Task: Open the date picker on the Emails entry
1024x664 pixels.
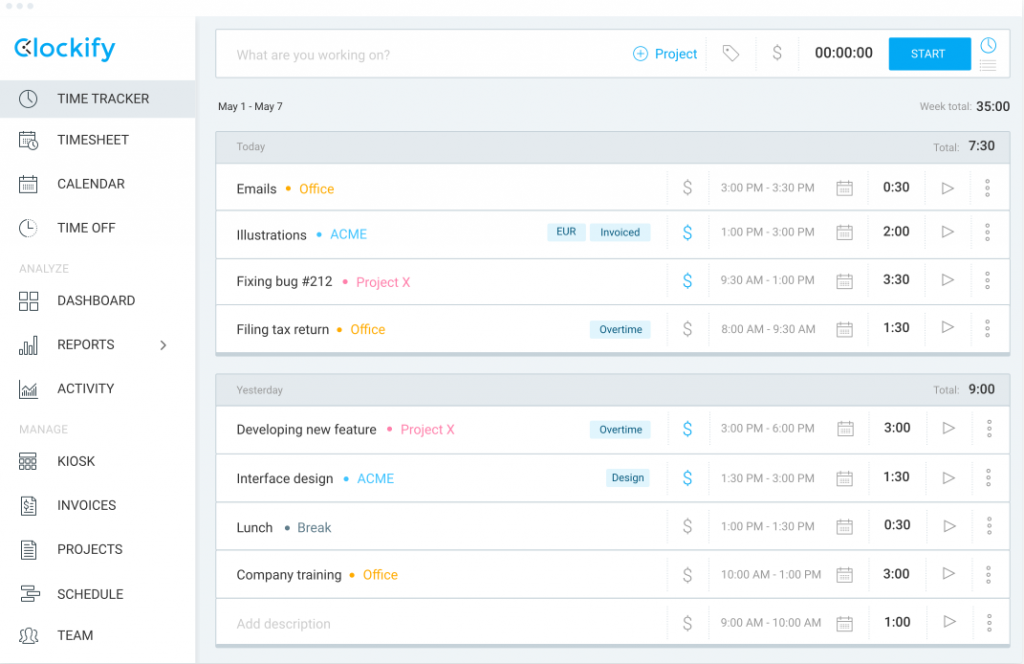Action: click(x=845, y=187)
